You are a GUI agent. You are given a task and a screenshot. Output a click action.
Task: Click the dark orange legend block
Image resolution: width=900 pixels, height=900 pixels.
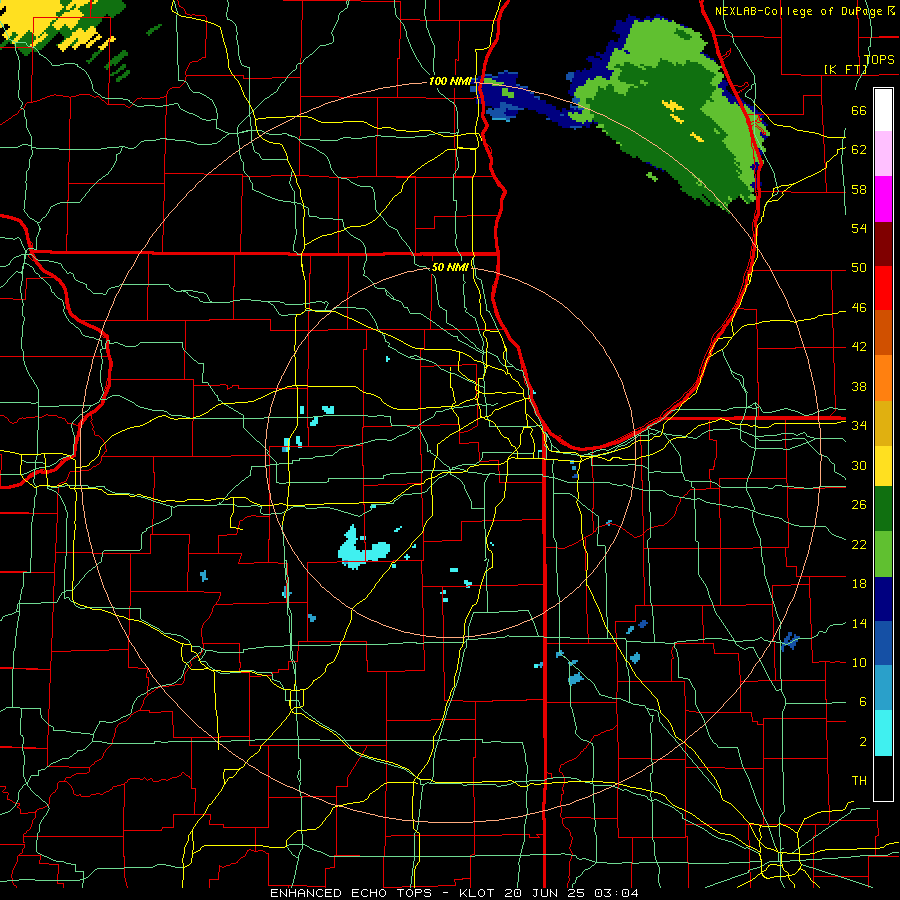point(883,333)
